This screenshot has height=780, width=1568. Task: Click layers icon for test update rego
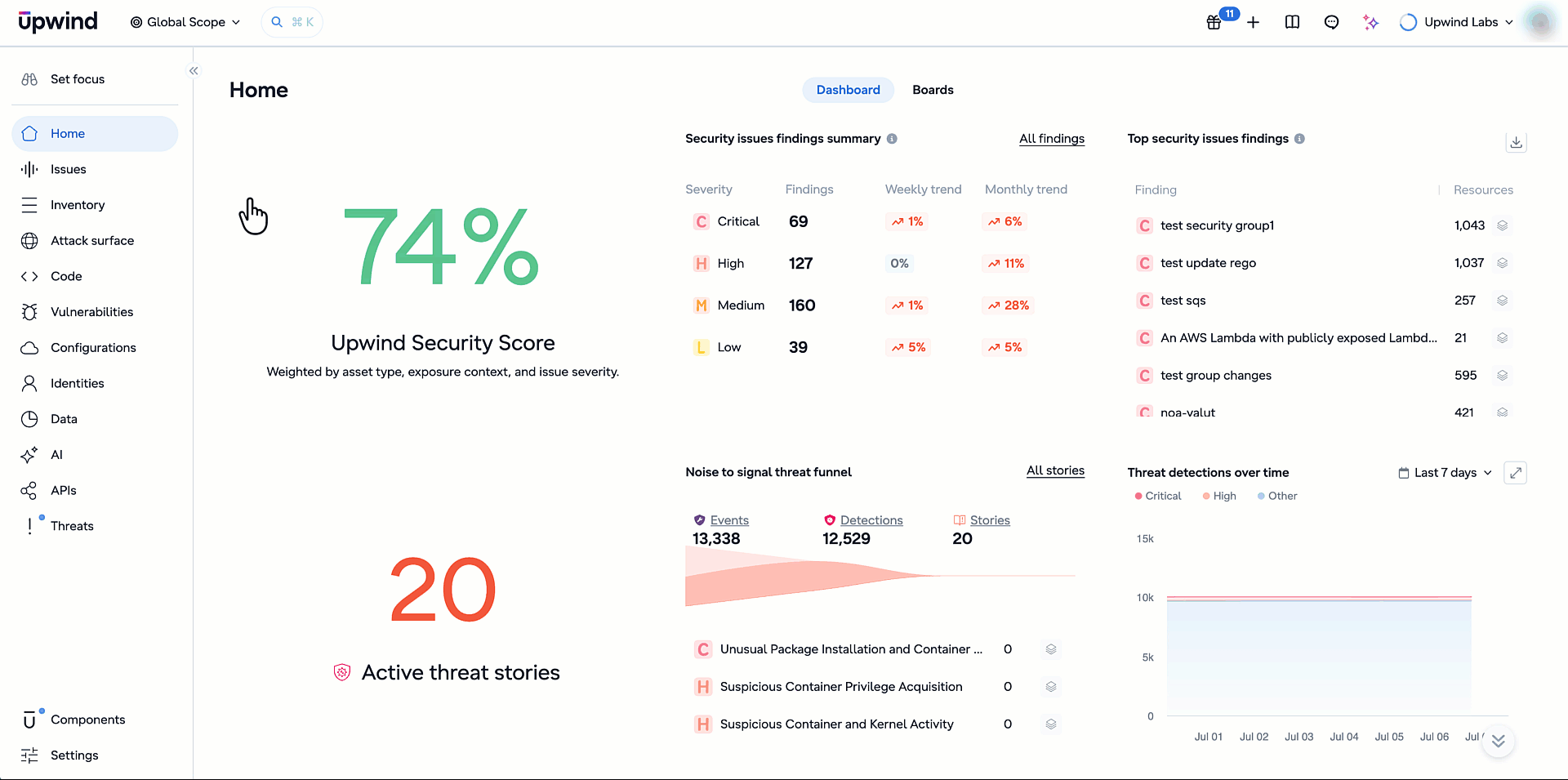(x=1502, y=263)
